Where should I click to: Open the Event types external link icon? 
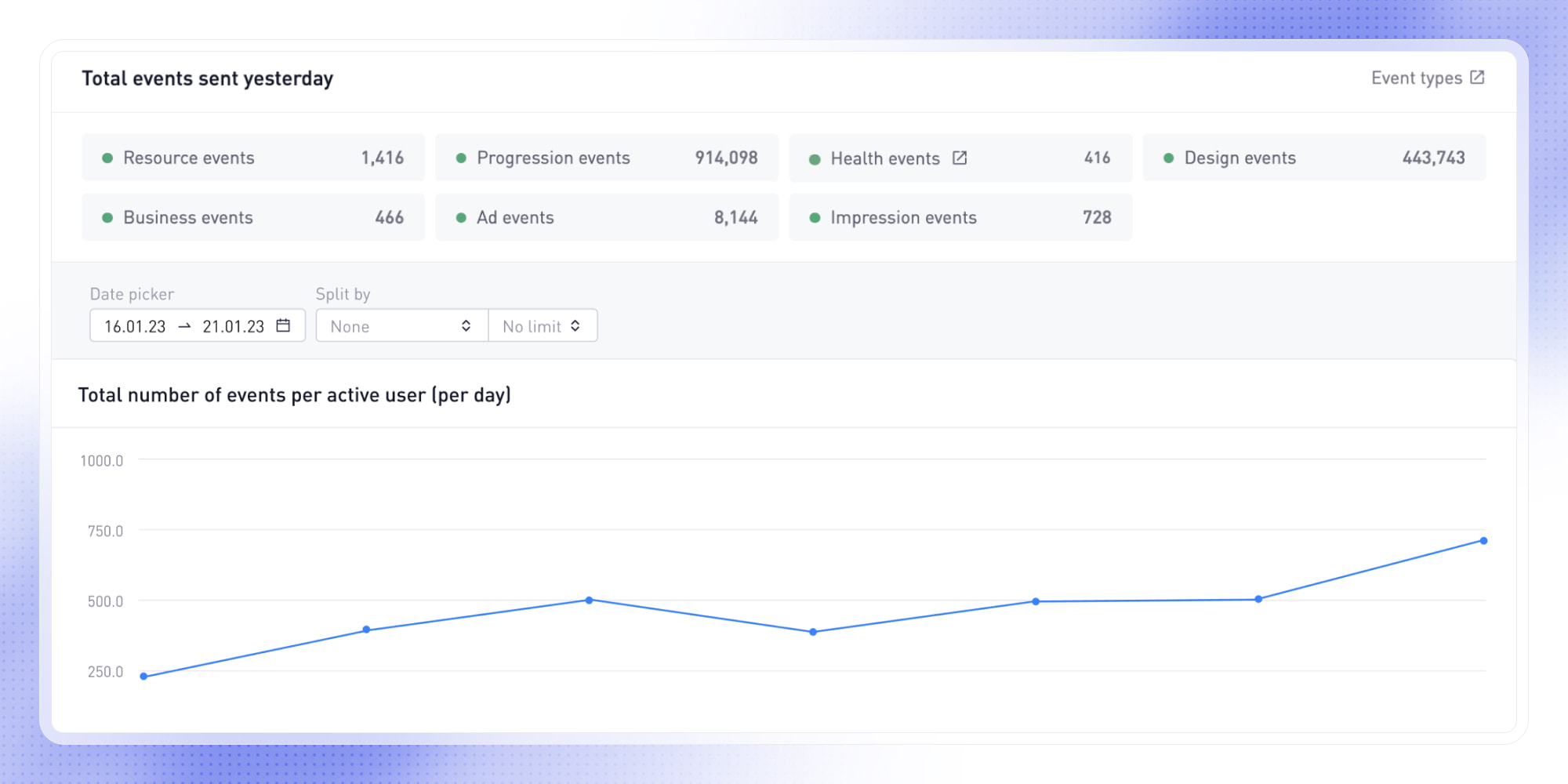[1478, 78]
